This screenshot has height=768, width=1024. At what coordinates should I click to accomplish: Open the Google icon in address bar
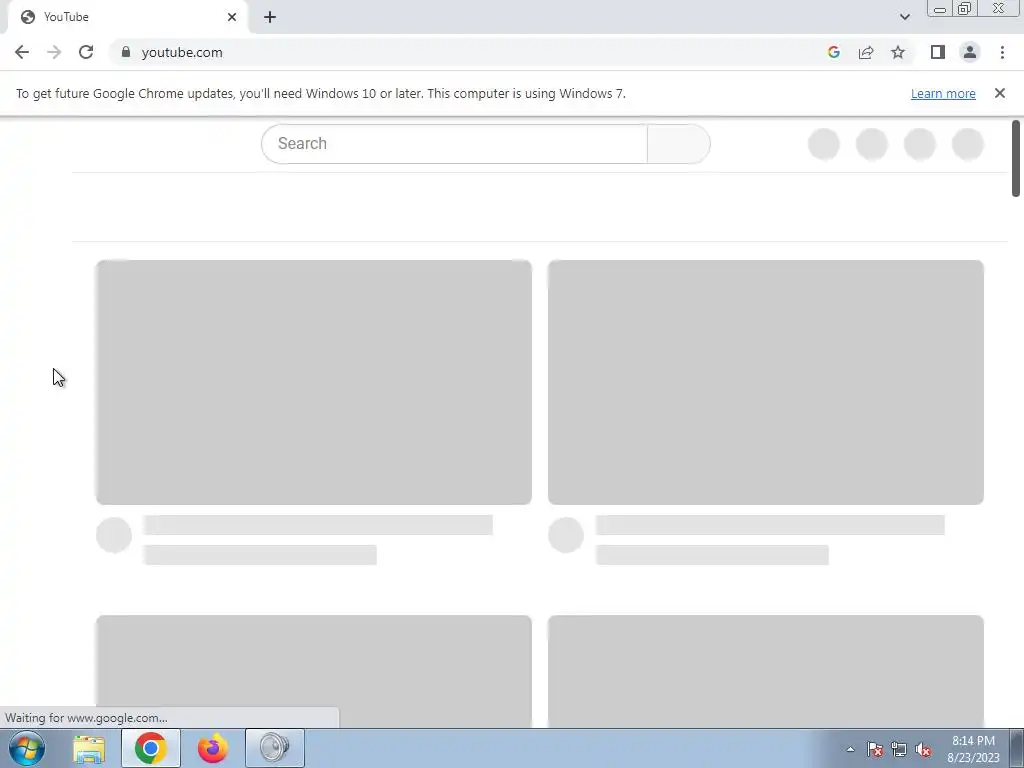coord(833,52)
